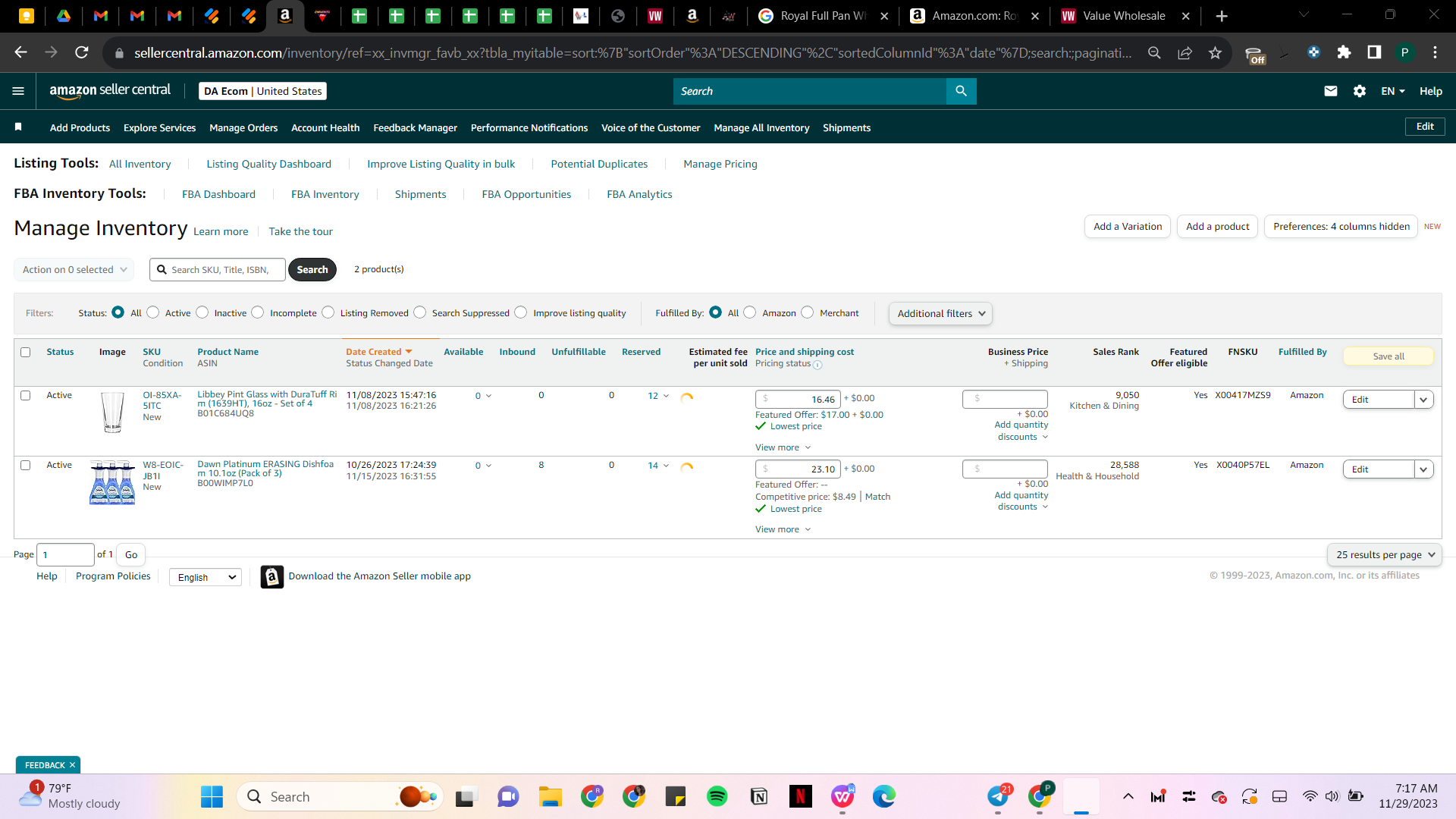This screenshot has height=819, width=1456.
Task: Click the Pricing status info icon
Action: click(817, 365)
